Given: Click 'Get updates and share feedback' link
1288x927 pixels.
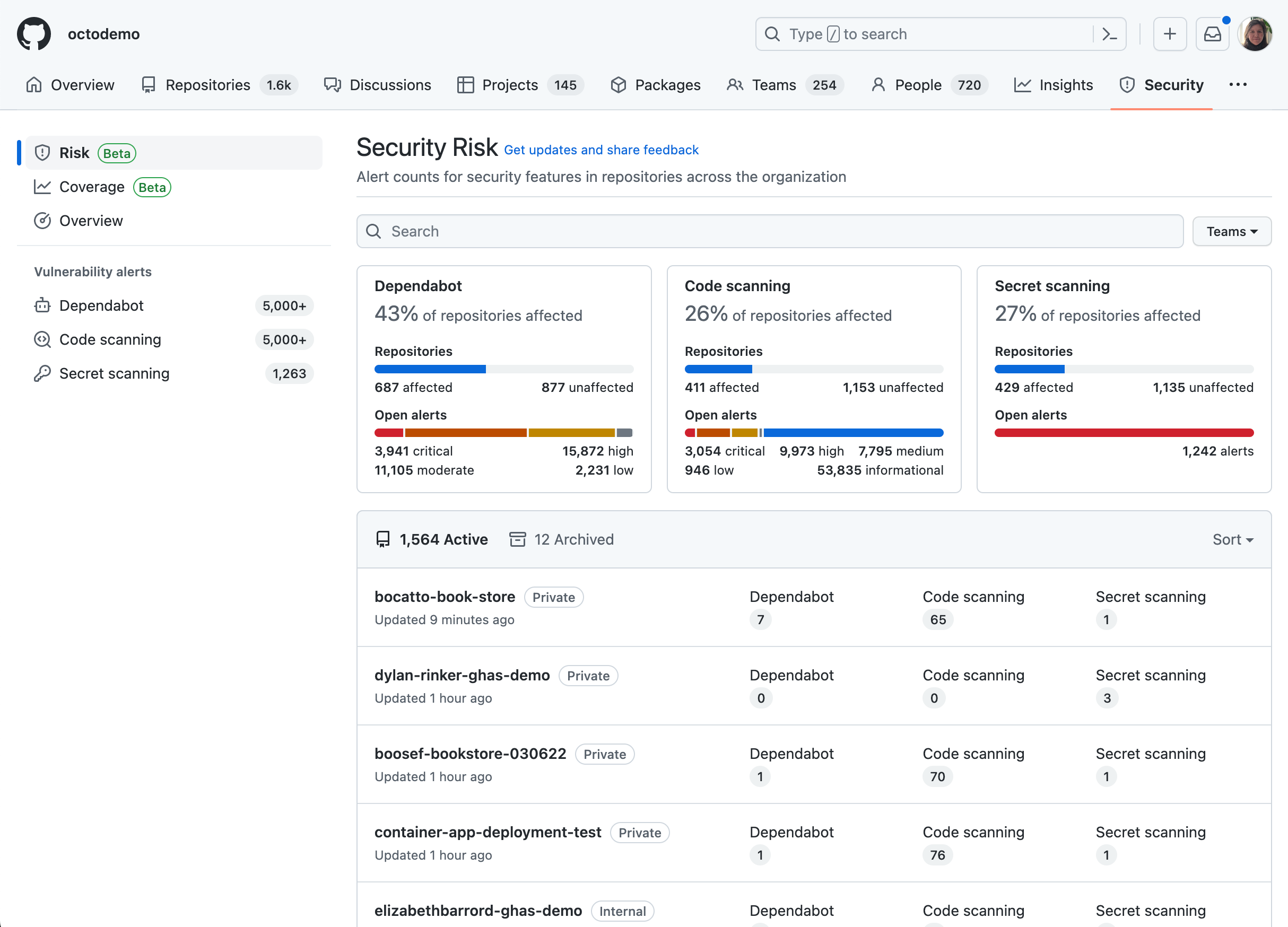Looking at the screenshot, I should click(602, 150).
